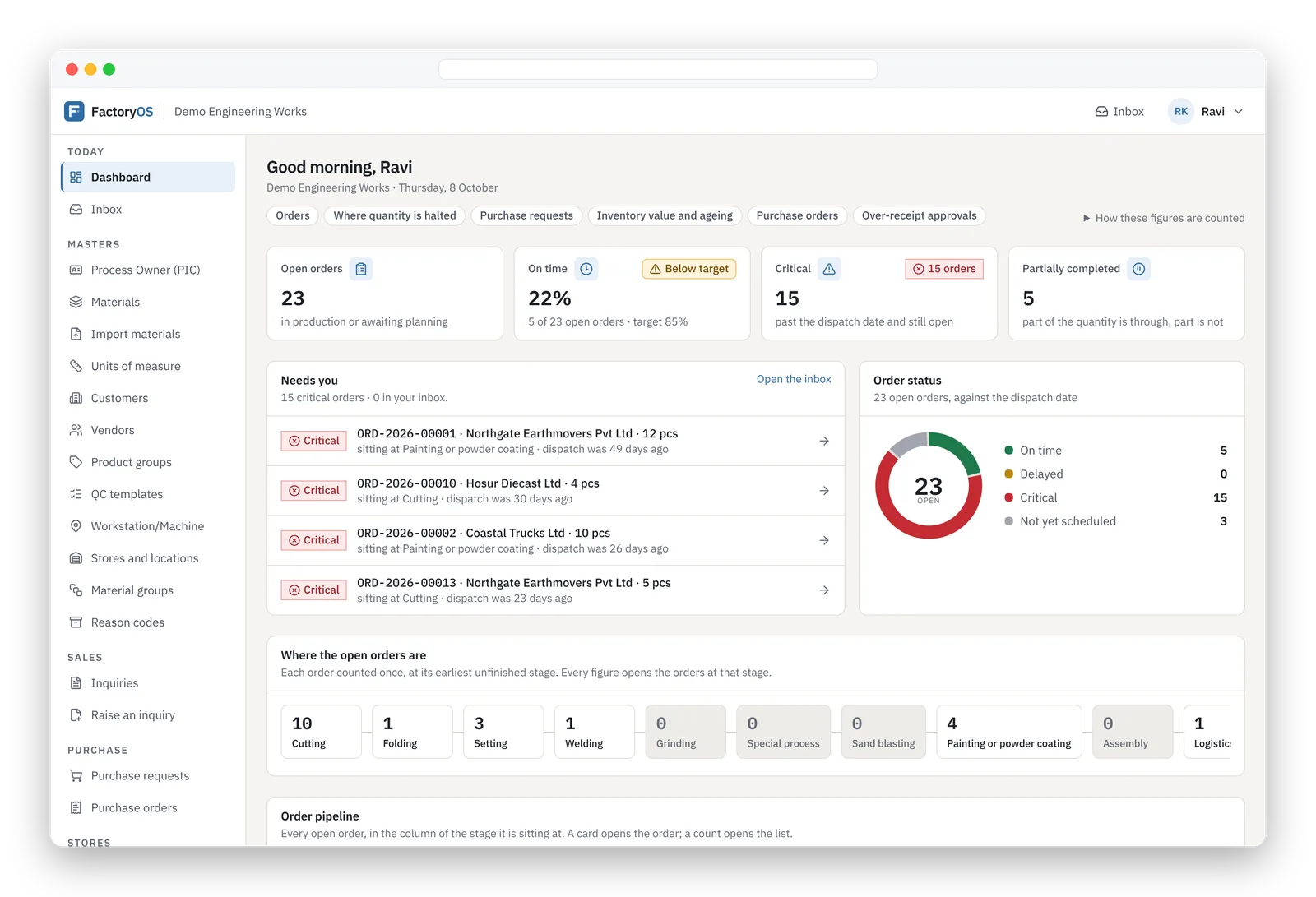Click the Raise an inquiry icon
This screenshot has height=897, width=1316.
(76, 715)
